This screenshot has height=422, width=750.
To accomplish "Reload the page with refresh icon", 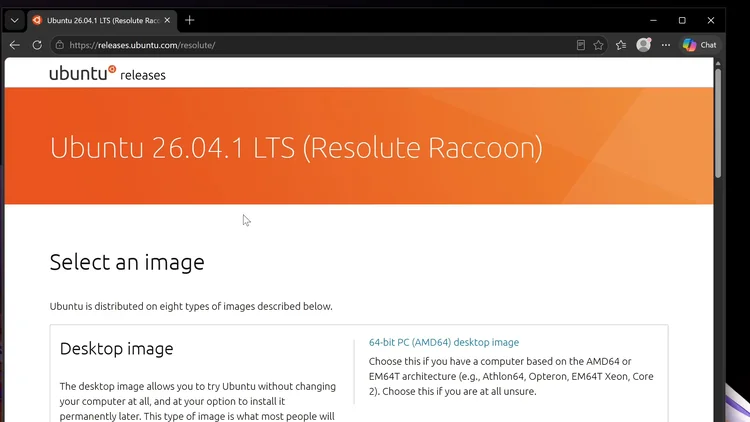I will 37,45.
